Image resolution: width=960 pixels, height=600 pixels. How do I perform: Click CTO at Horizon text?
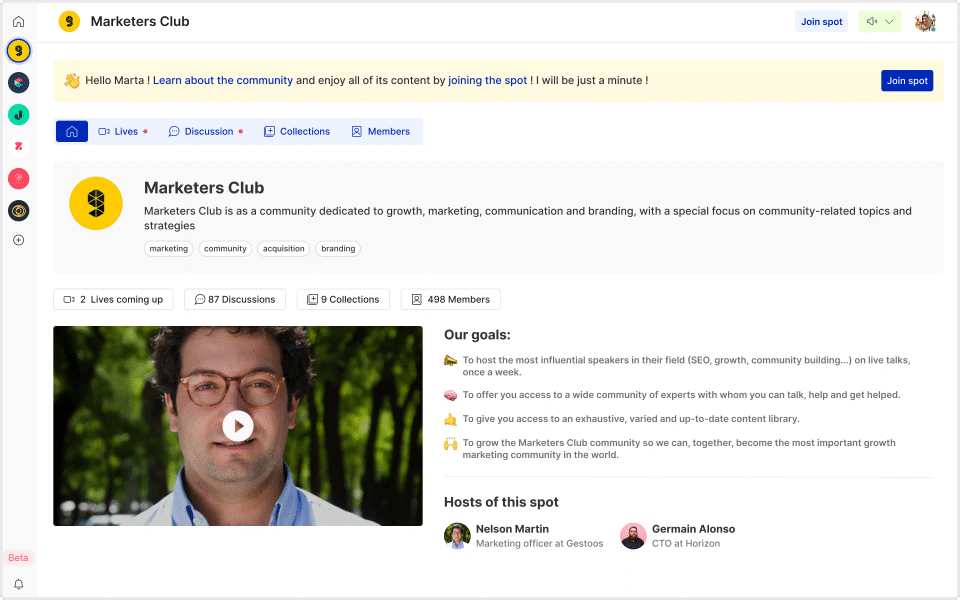click(x=686, y=544)
